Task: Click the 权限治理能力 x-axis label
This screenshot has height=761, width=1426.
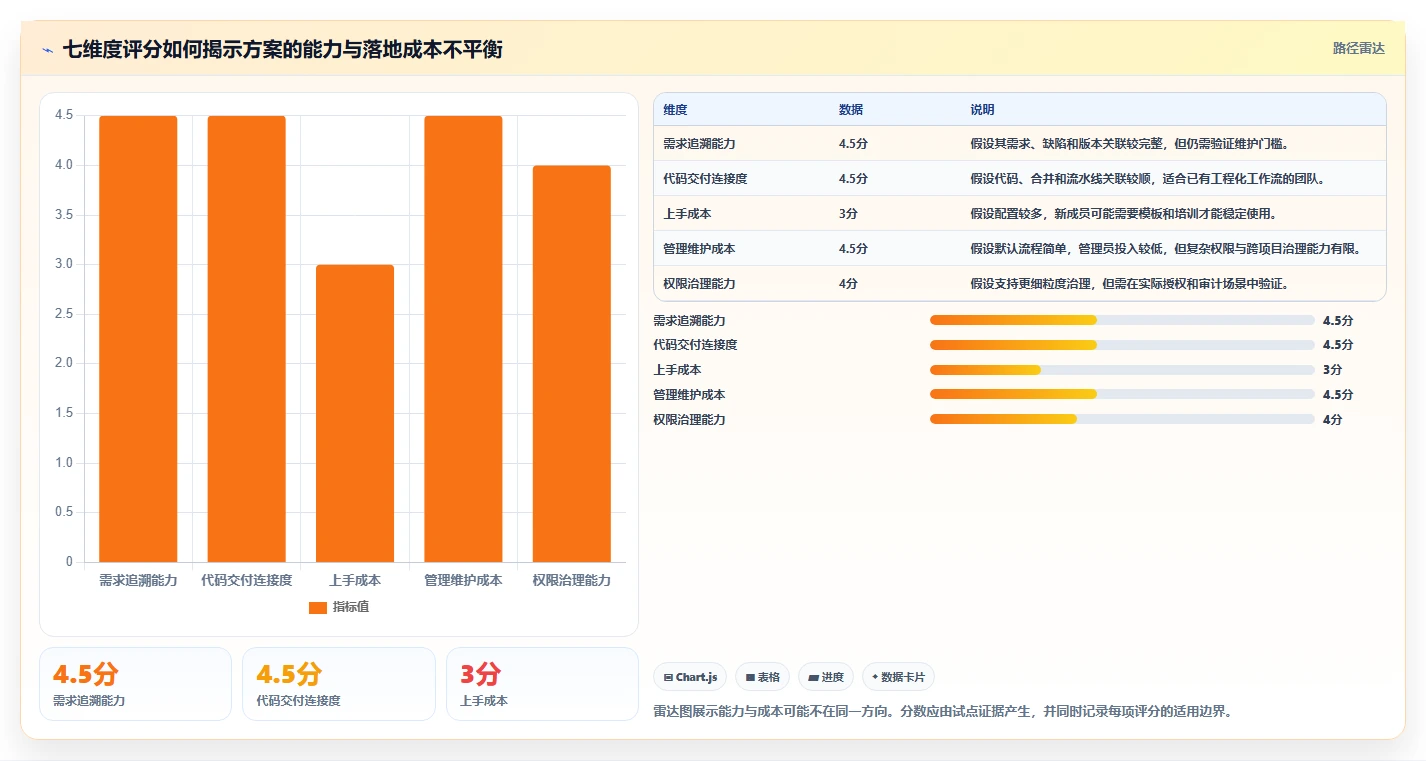Action: point(571,580)
